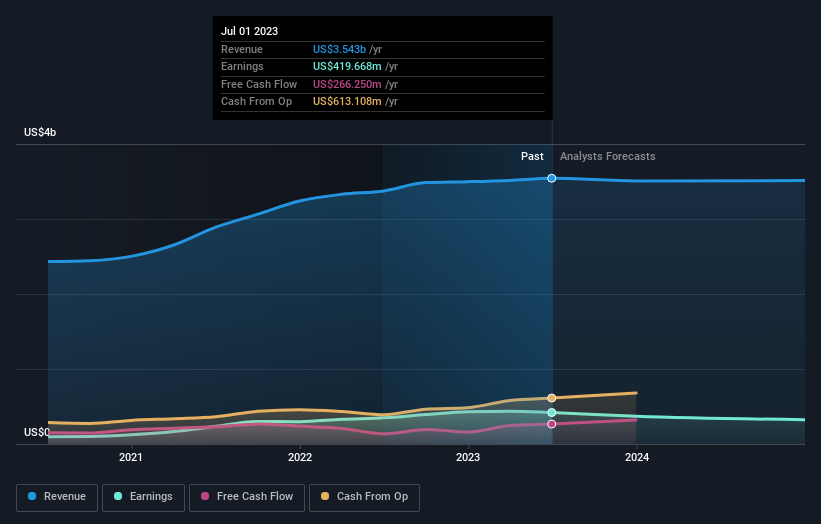Click the Jul 01 2023 tooltip date
The image size is (821, 524).
coord(249,31)
